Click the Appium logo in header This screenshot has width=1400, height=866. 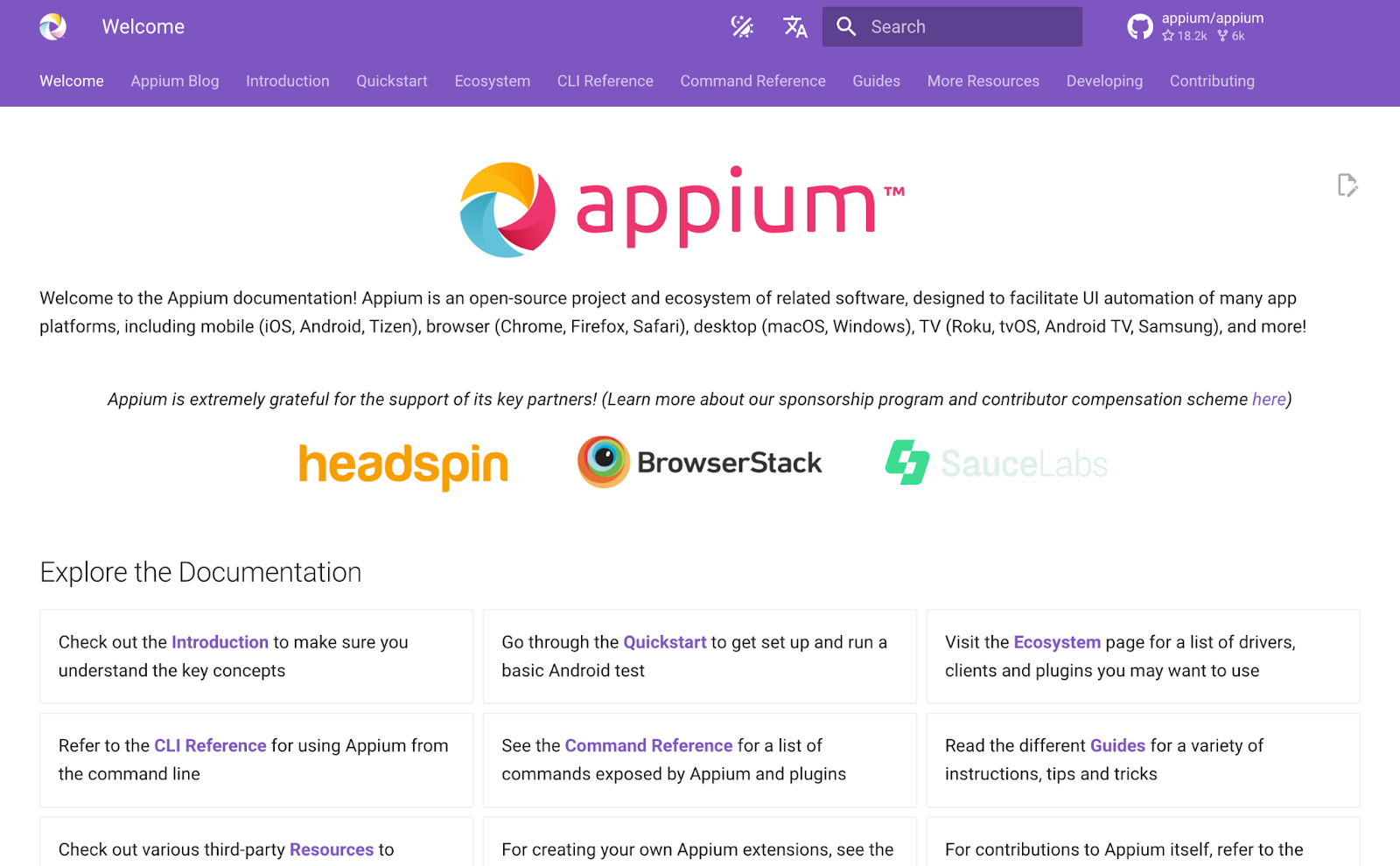click(52, 26)
